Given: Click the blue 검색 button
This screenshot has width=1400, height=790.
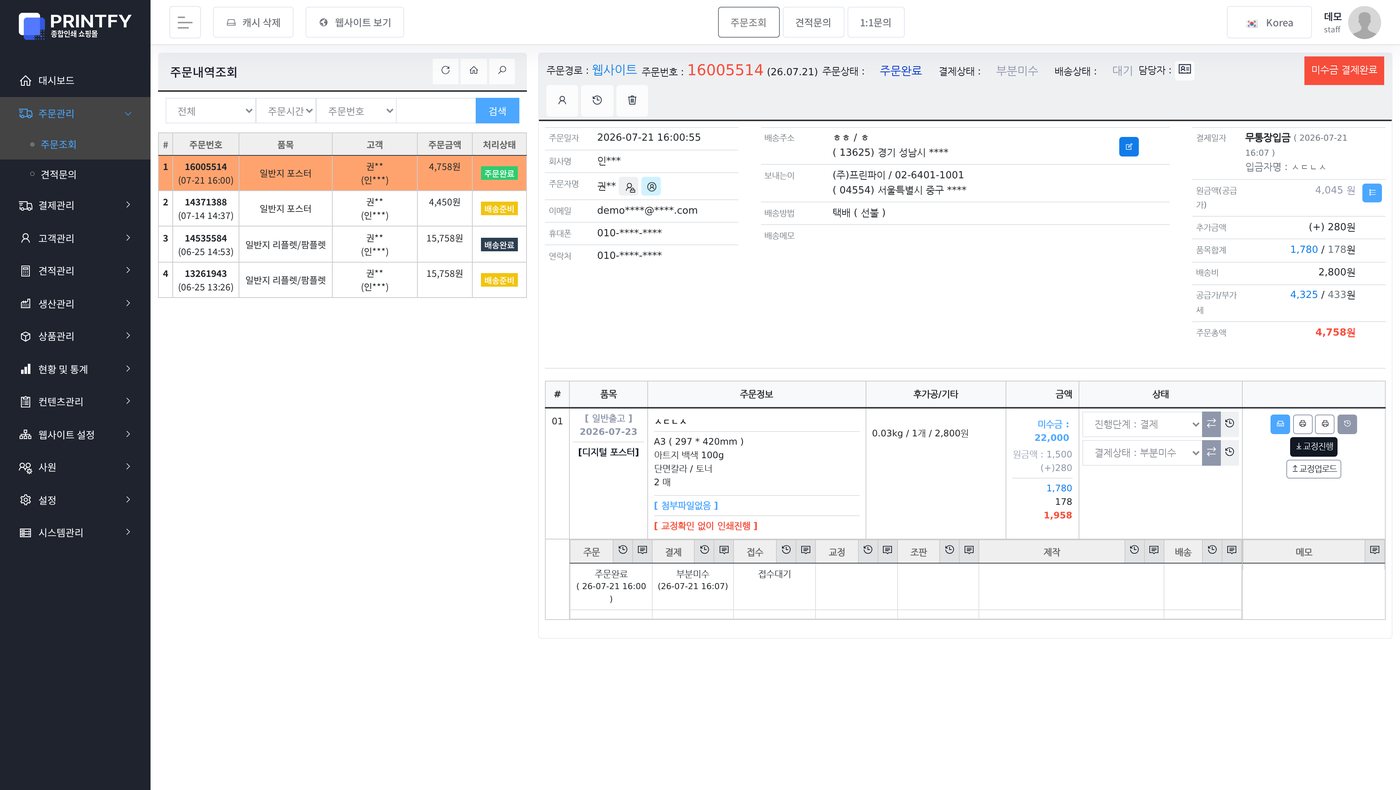Looking at the screenshot, I should click(x=498, y=111).
